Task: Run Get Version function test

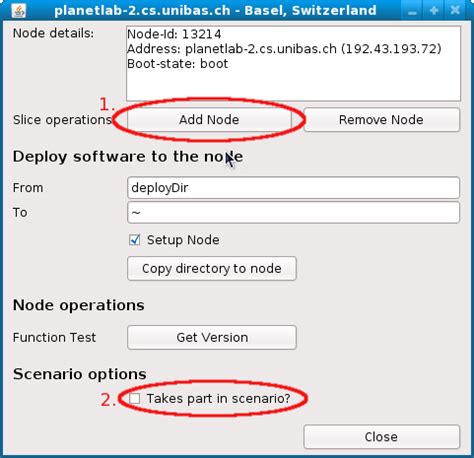Action: [x=212, y=337]
